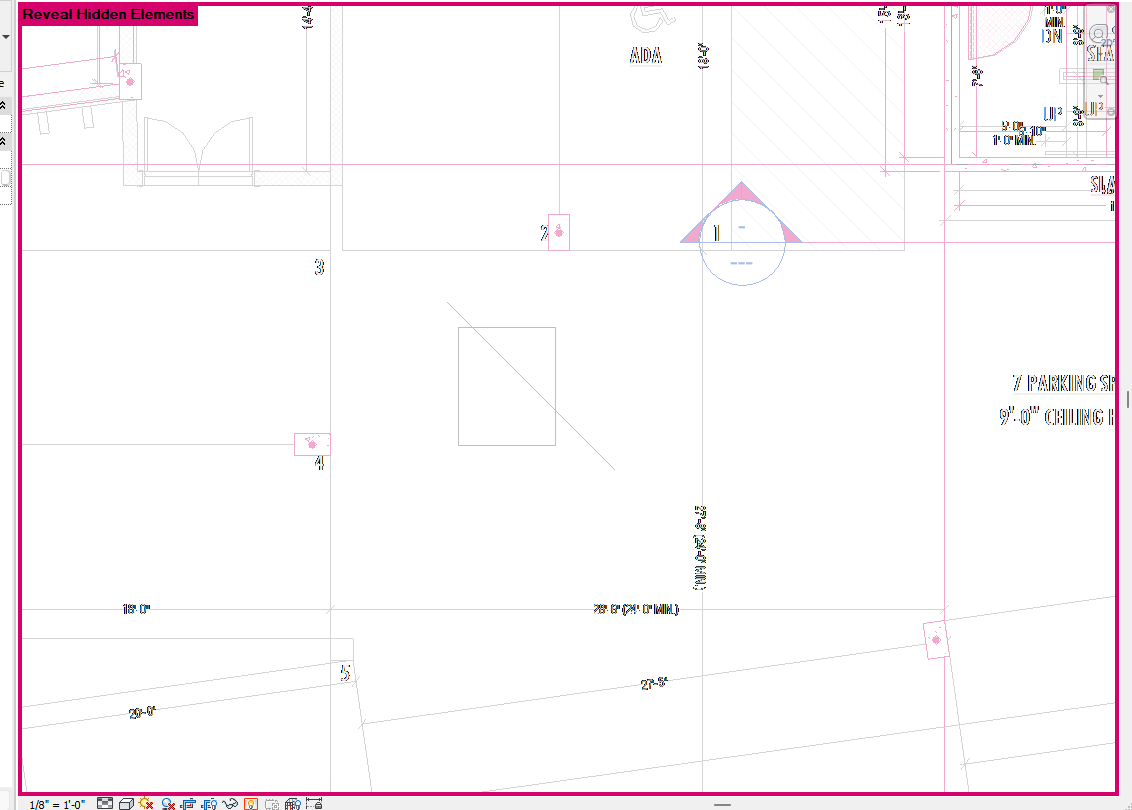This screenshot has height=810, width=1132.
Task: Toggle Shadows on in the view bar
Action: [166, 801]
